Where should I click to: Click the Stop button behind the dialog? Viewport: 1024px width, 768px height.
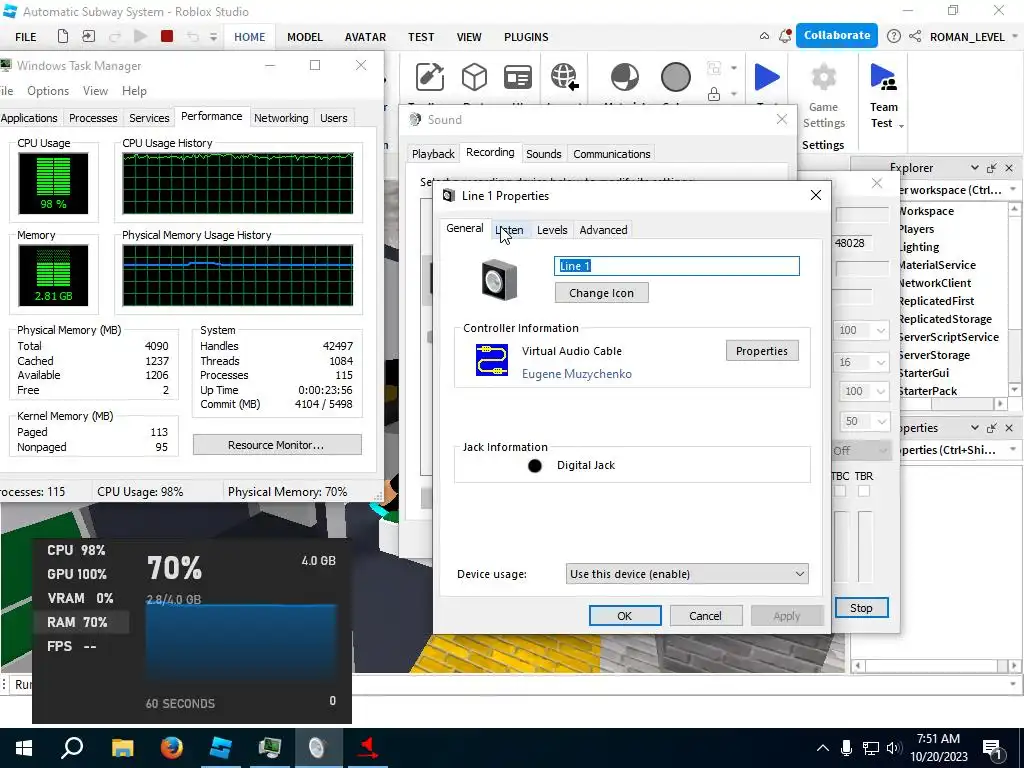861,608
